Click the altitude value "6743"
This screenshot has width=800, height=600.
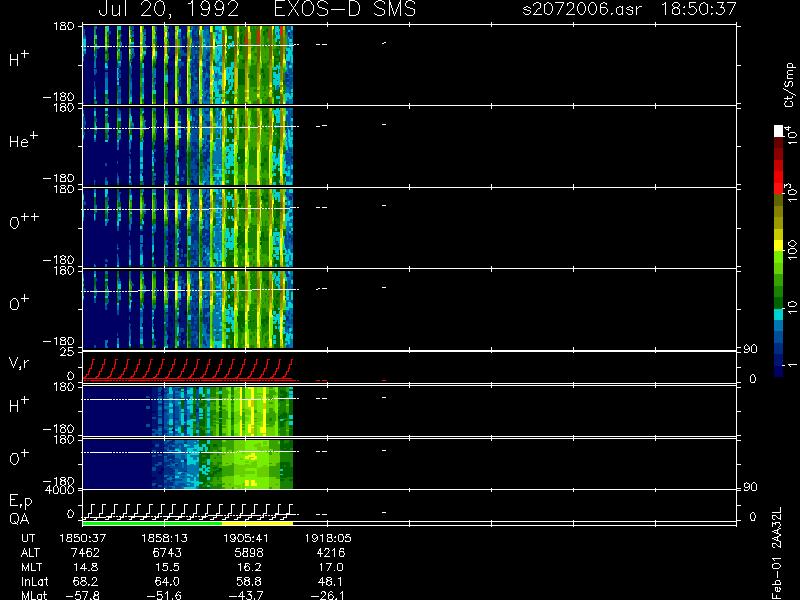coord(167,553)
